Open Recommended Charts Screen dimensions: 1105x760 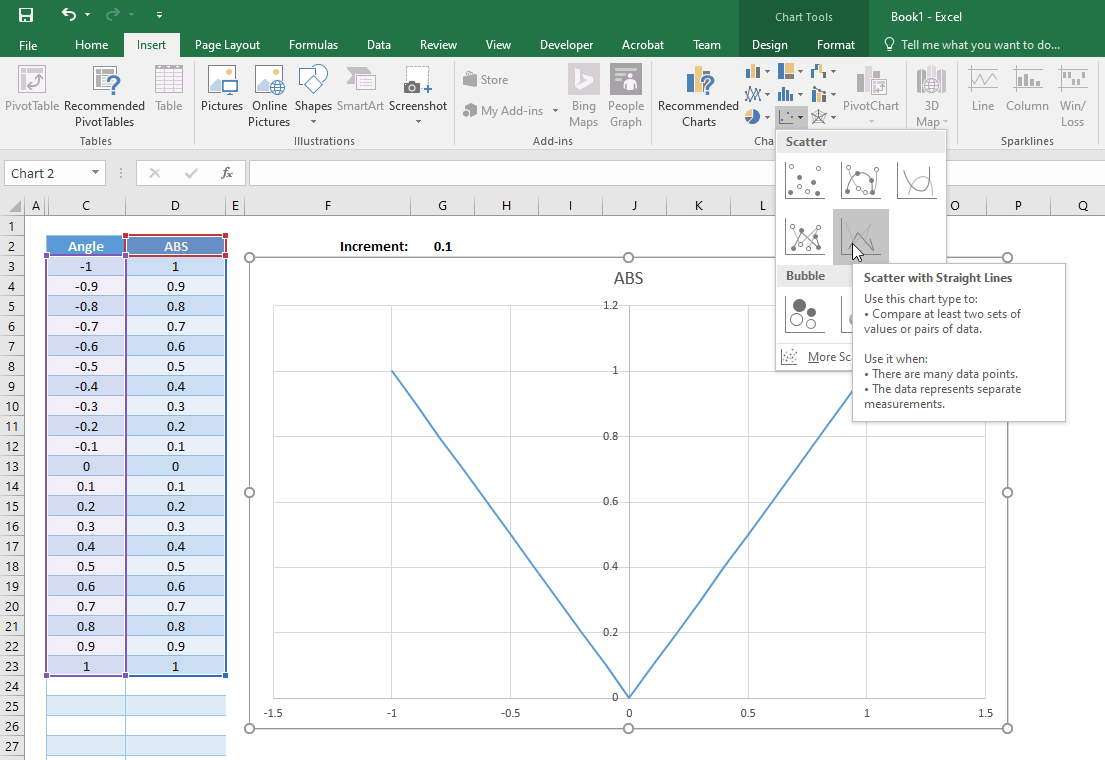pos(698,97)
